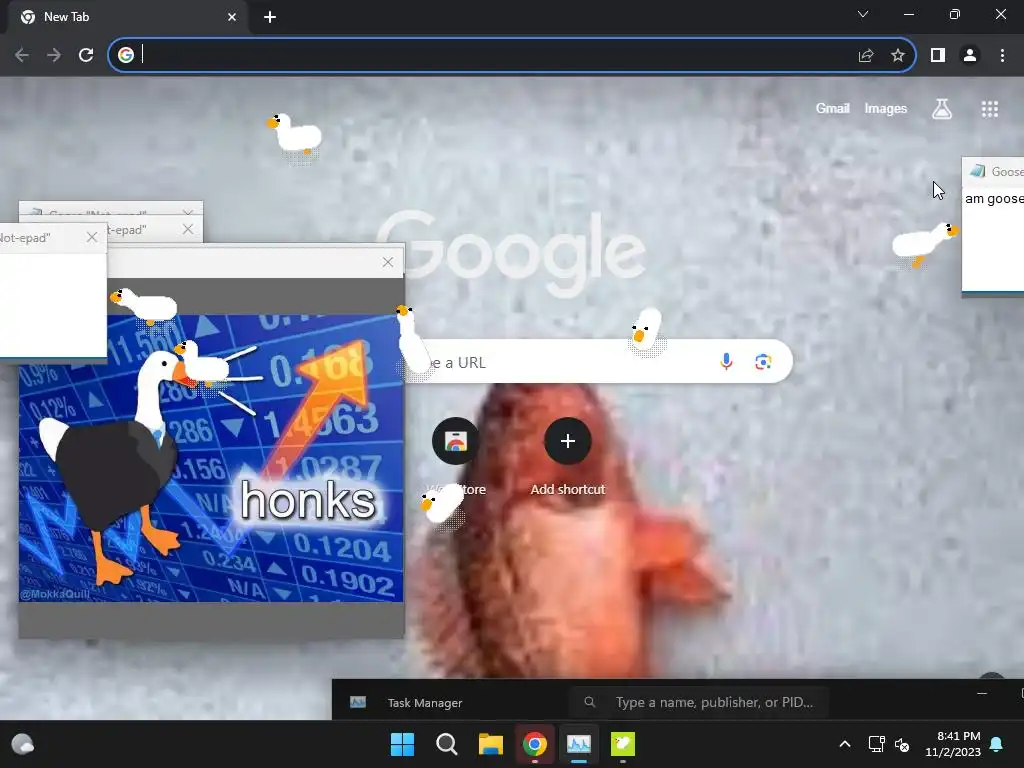Screen dimensions: 1024x768
Task: Click the "am goose" notepad text
Action: pos(994,199)
